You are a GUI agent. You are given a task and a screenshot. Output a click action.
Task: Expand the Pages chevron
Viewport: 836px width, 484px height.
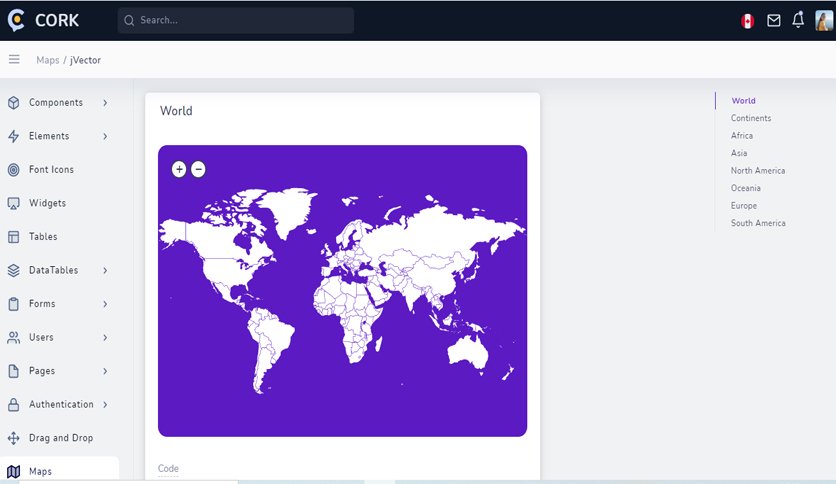tap(105, 371)
